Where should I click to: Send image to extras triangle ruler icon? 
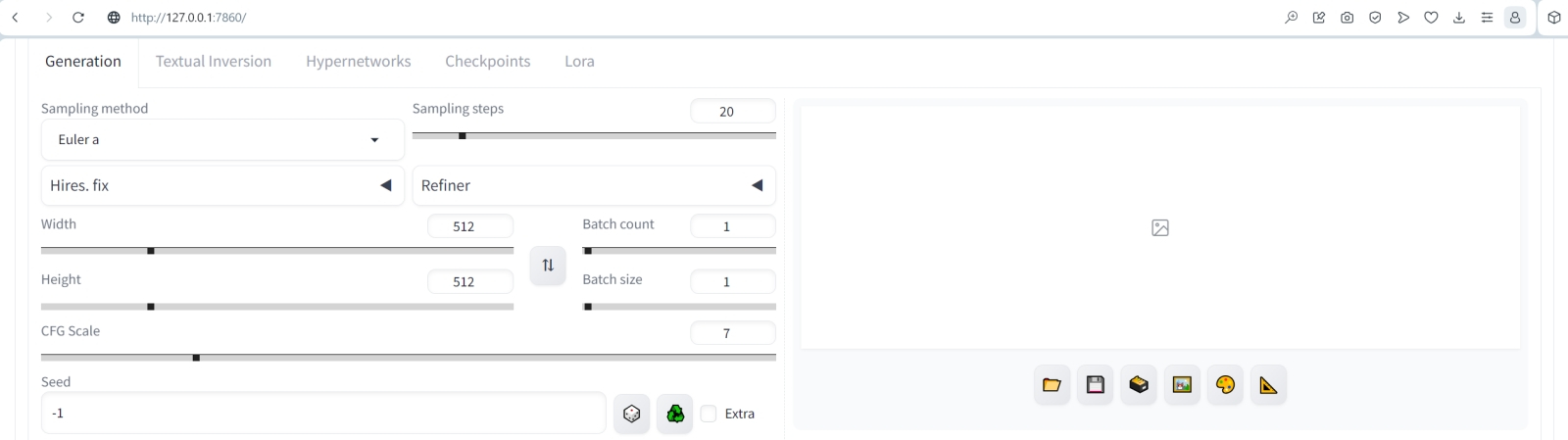coord(1268,385)
